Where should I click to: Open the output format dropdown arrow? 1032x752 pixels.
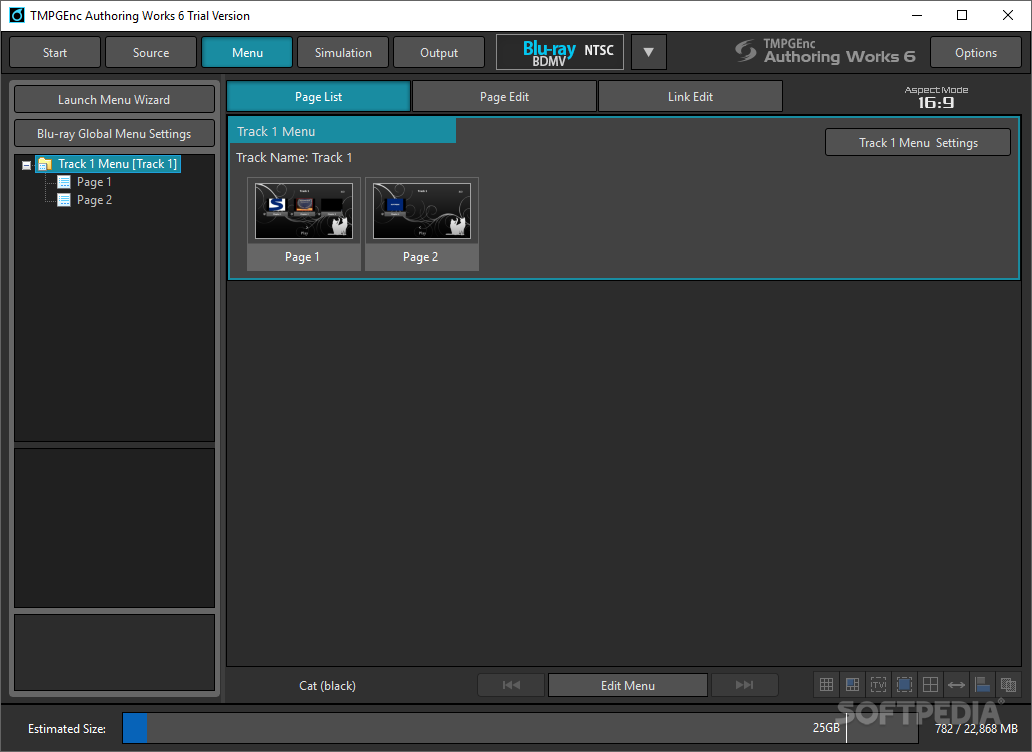[648, 52]
